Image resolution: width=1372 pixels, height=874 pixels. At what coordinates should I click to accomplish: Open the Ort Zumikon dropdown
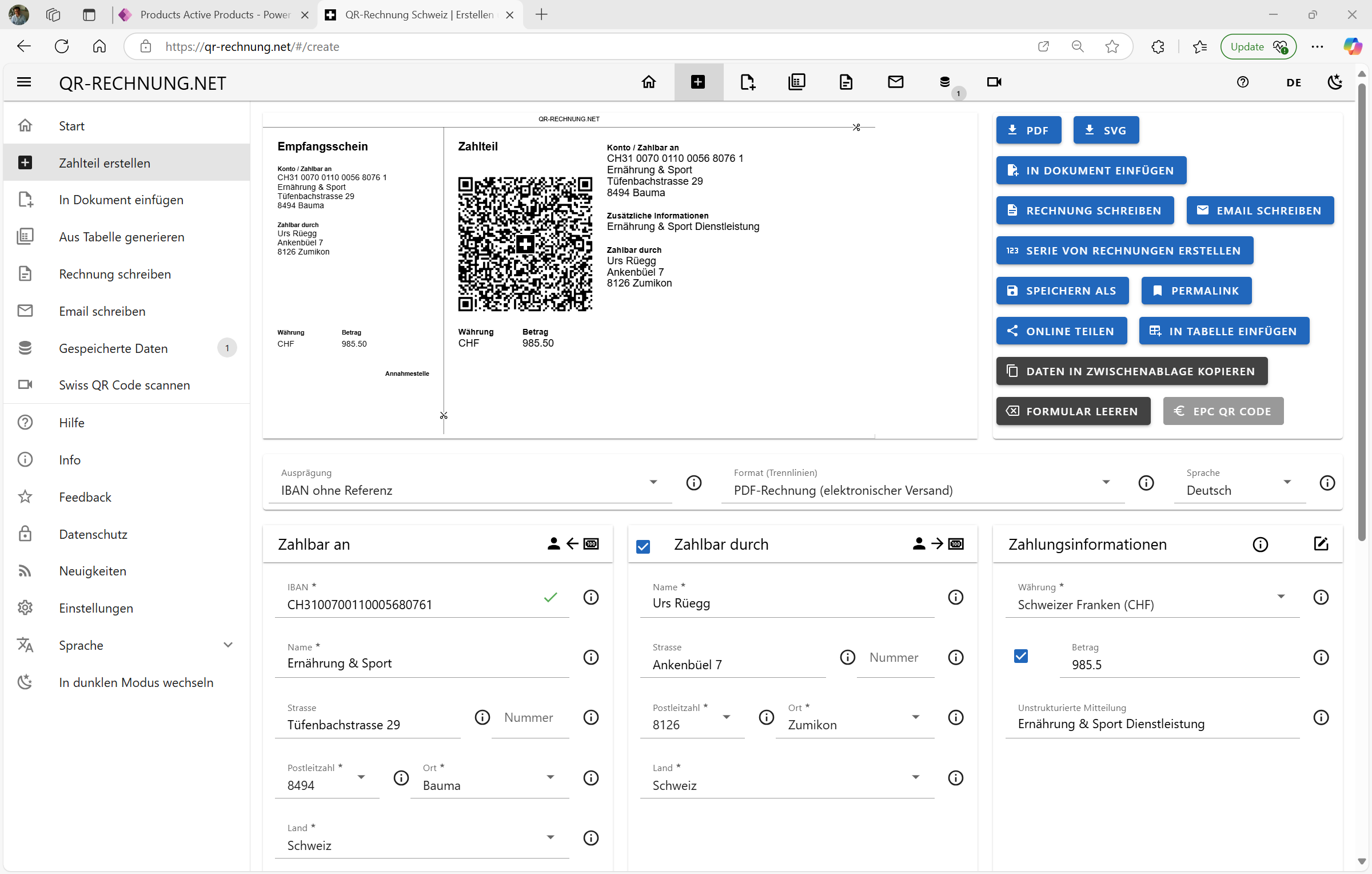point(855,718)
